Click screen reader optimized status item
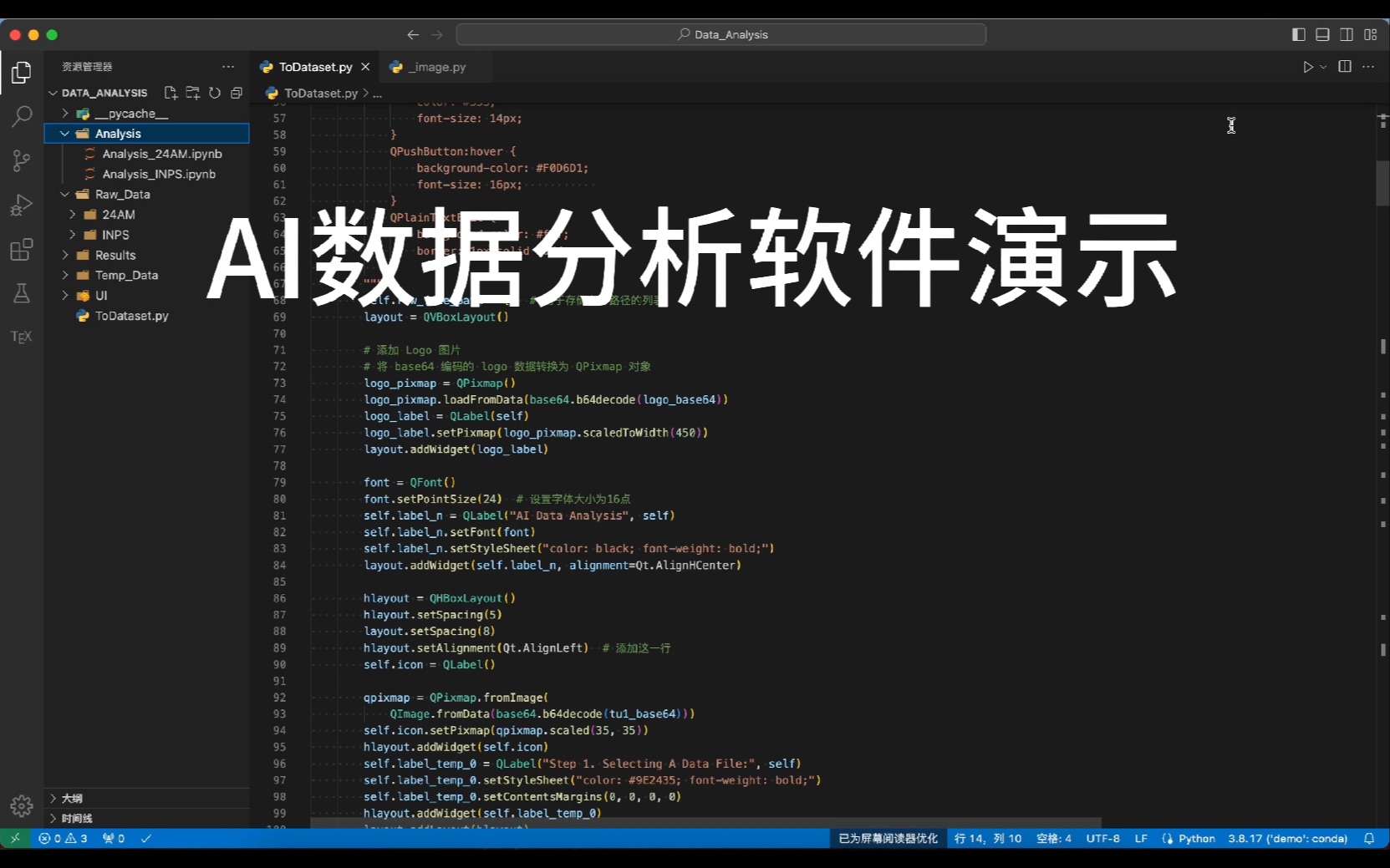1390x868 pixels. pos(888,839)
